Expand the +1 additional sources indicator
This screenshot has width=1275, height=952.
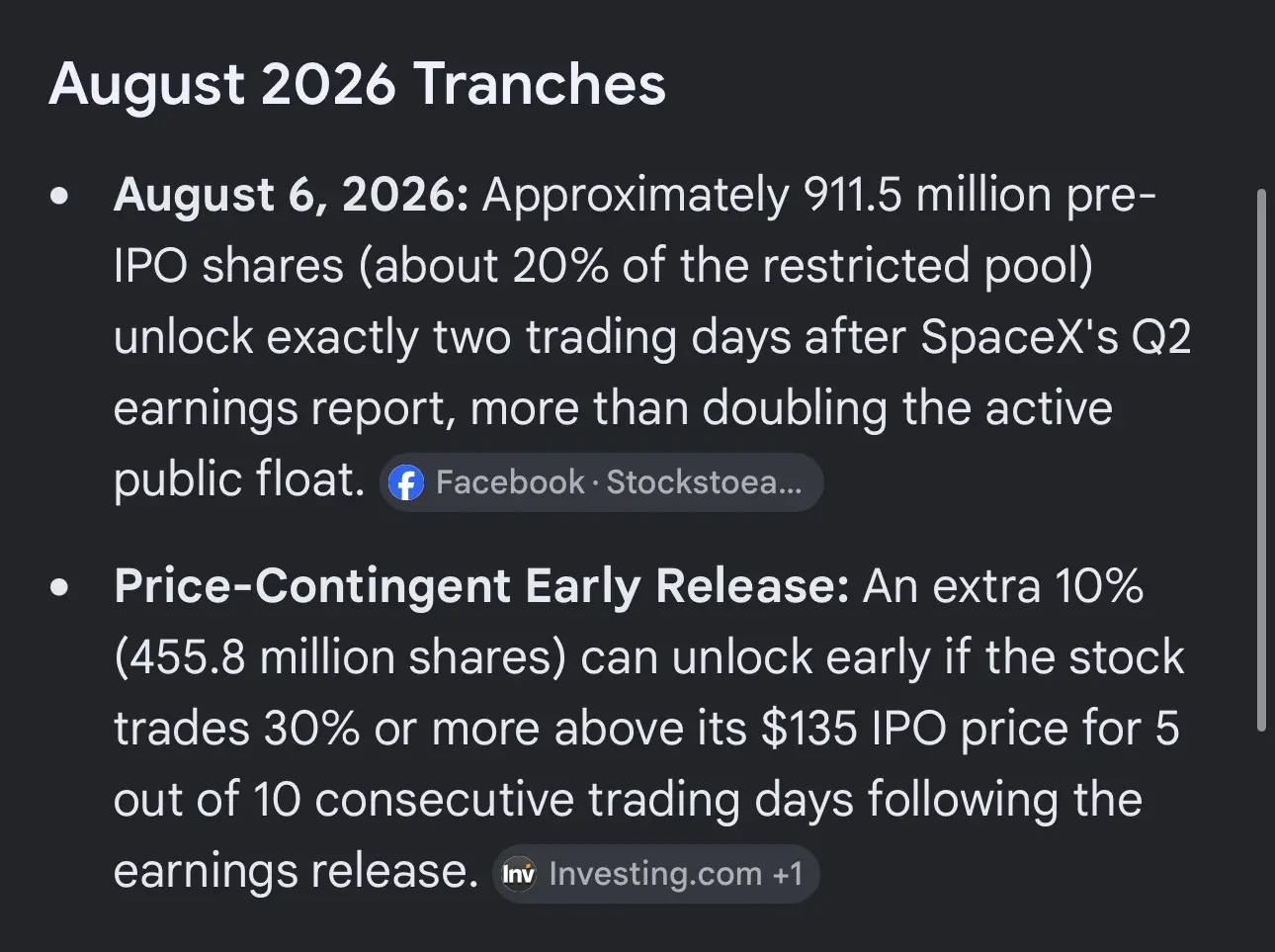[788, 874]
